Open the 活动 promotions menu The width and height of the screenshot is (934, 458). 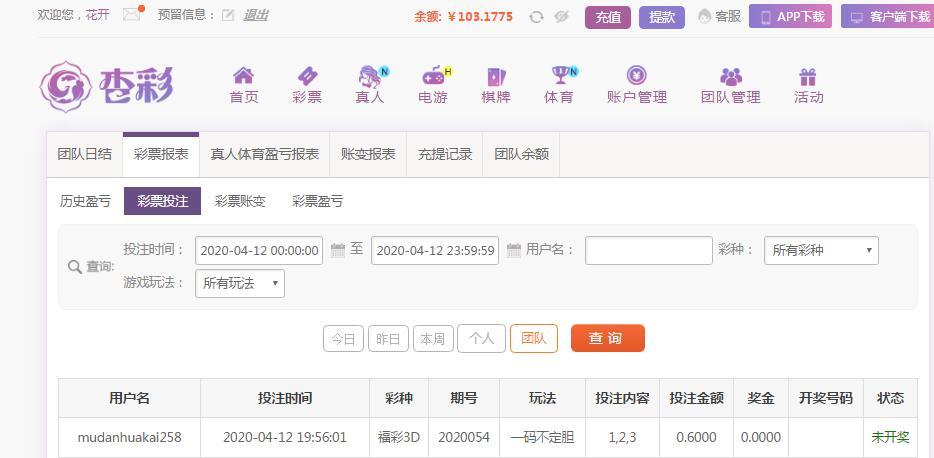click(x=808, y=86)
